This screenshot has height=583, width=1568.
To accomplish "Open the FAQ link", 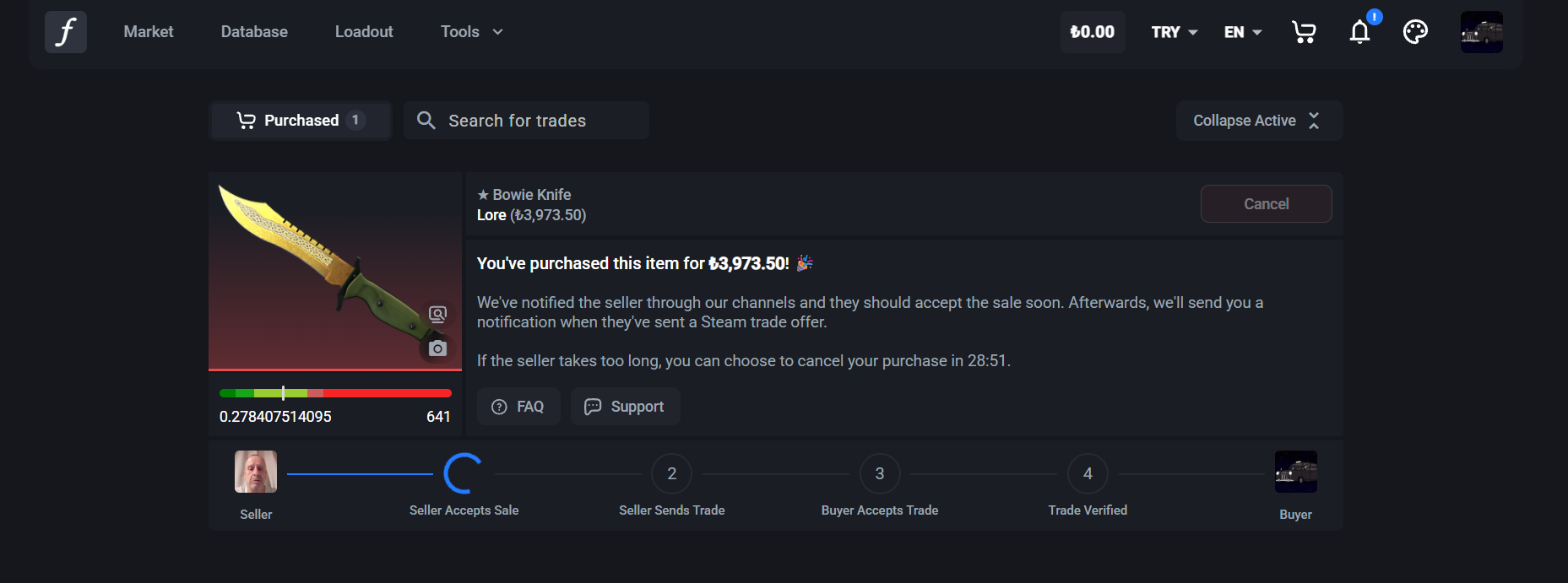I will click(x=518, y=407).
